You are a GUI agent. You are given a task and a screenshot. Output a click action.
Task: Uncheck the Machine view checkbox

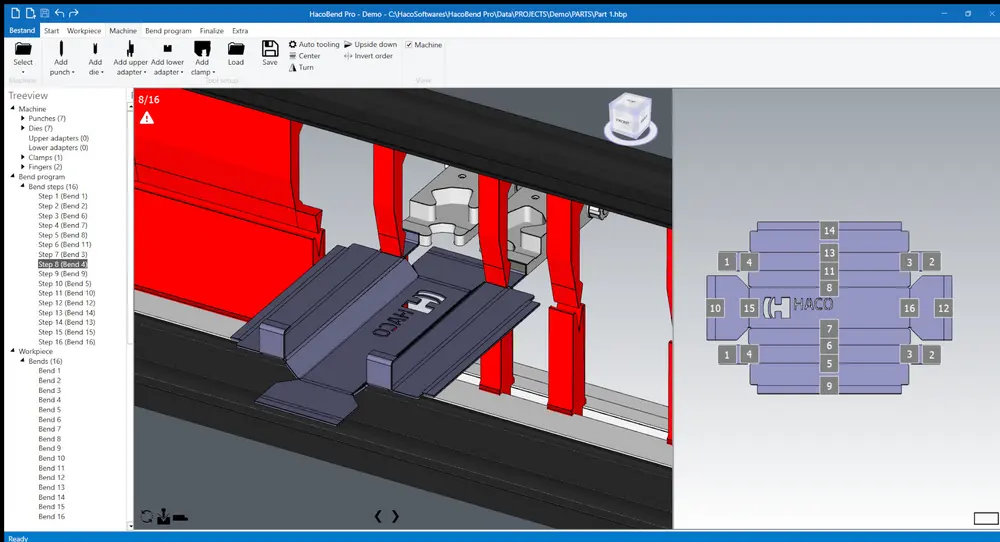[x=409, y=45]
